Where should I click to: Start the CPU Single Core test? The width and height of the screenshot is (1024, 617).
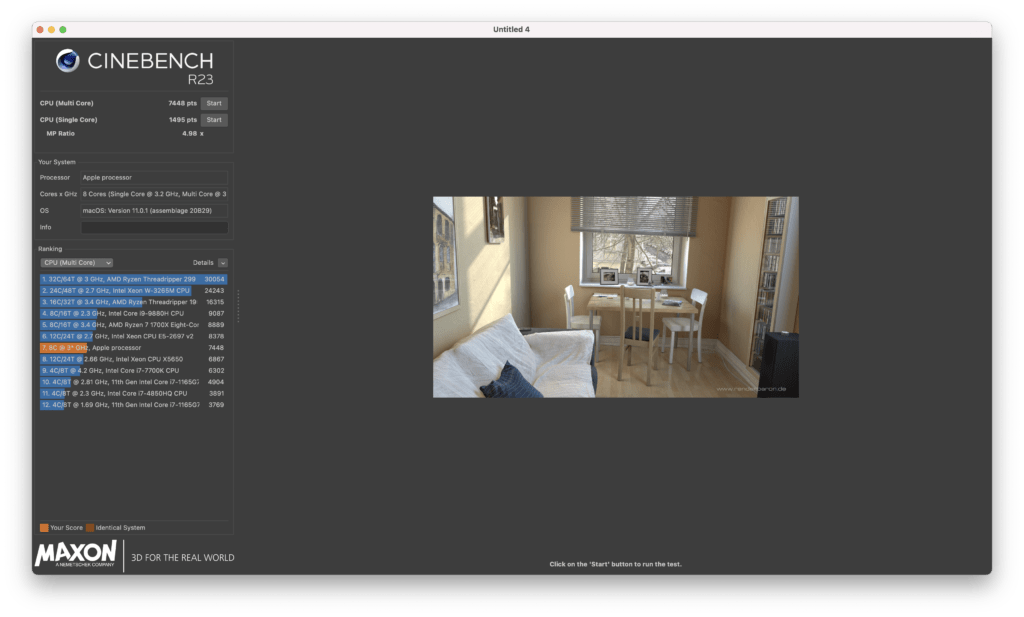(x=214, y=119)
